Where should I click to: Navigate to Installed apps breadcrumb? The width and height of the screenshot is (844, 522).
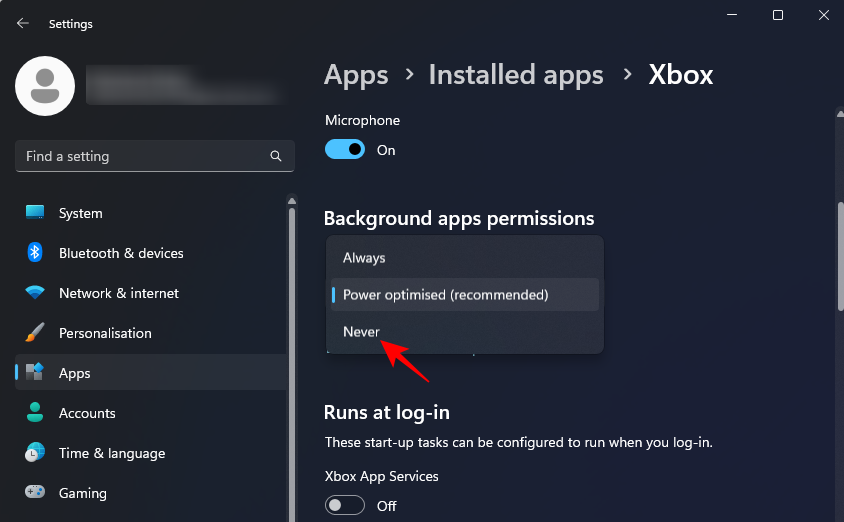516,75
